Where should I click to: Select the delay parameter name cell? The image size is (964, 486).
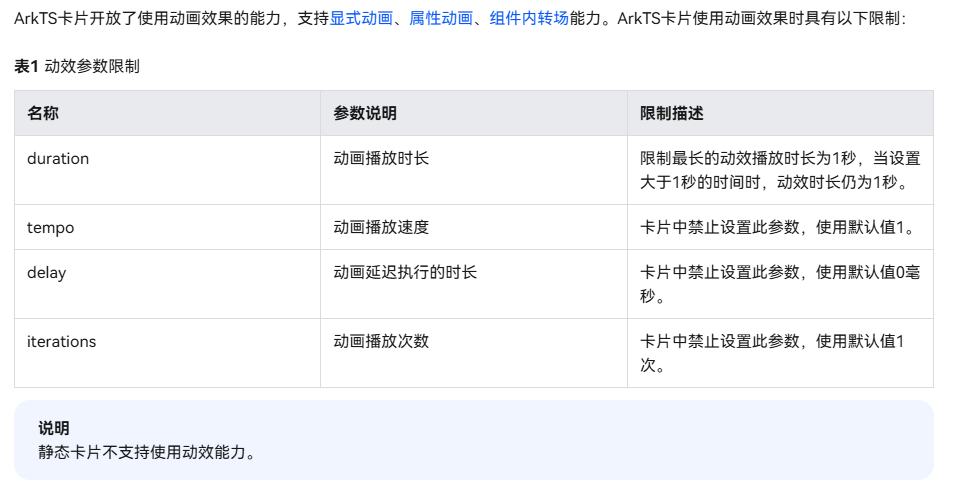click(x=46, y=272)
